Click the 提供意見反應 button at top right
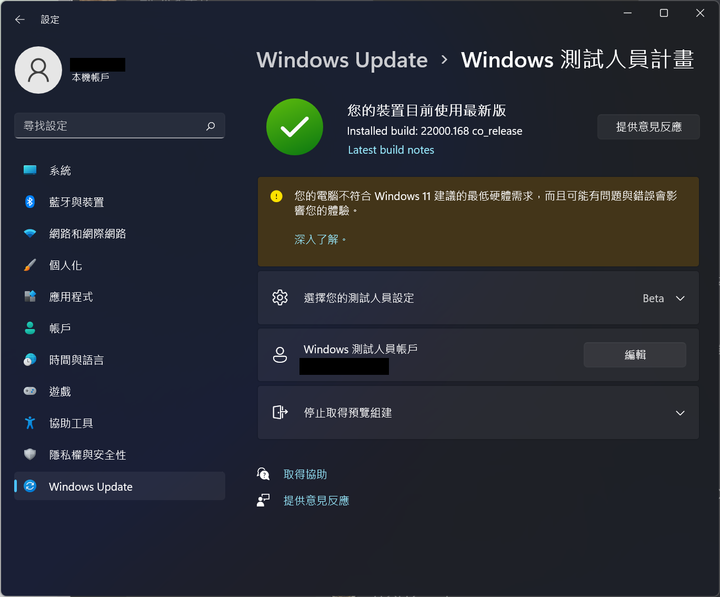Image resolution: width=720 pixels, height=597 pixels. [x=648, y=127]
